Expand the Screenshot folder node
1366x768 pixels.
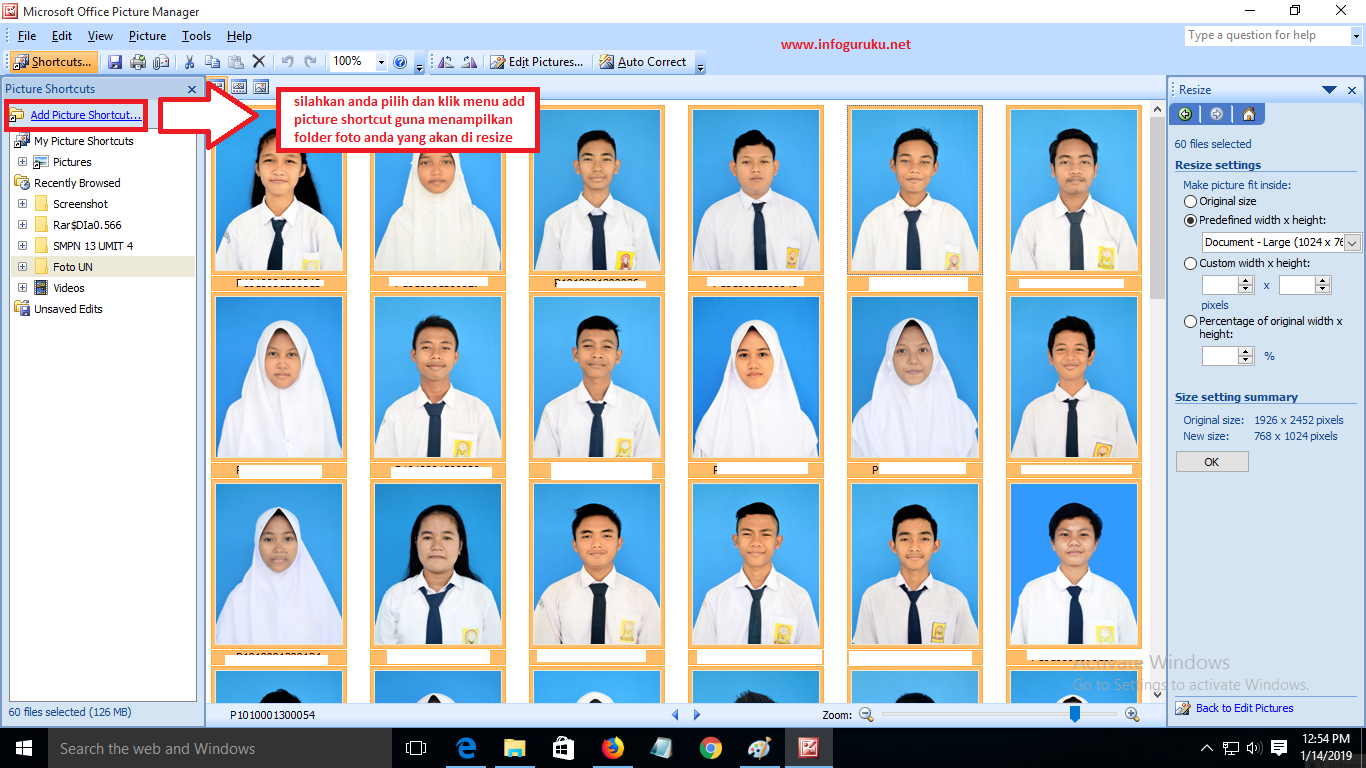[x=22, y=204]
